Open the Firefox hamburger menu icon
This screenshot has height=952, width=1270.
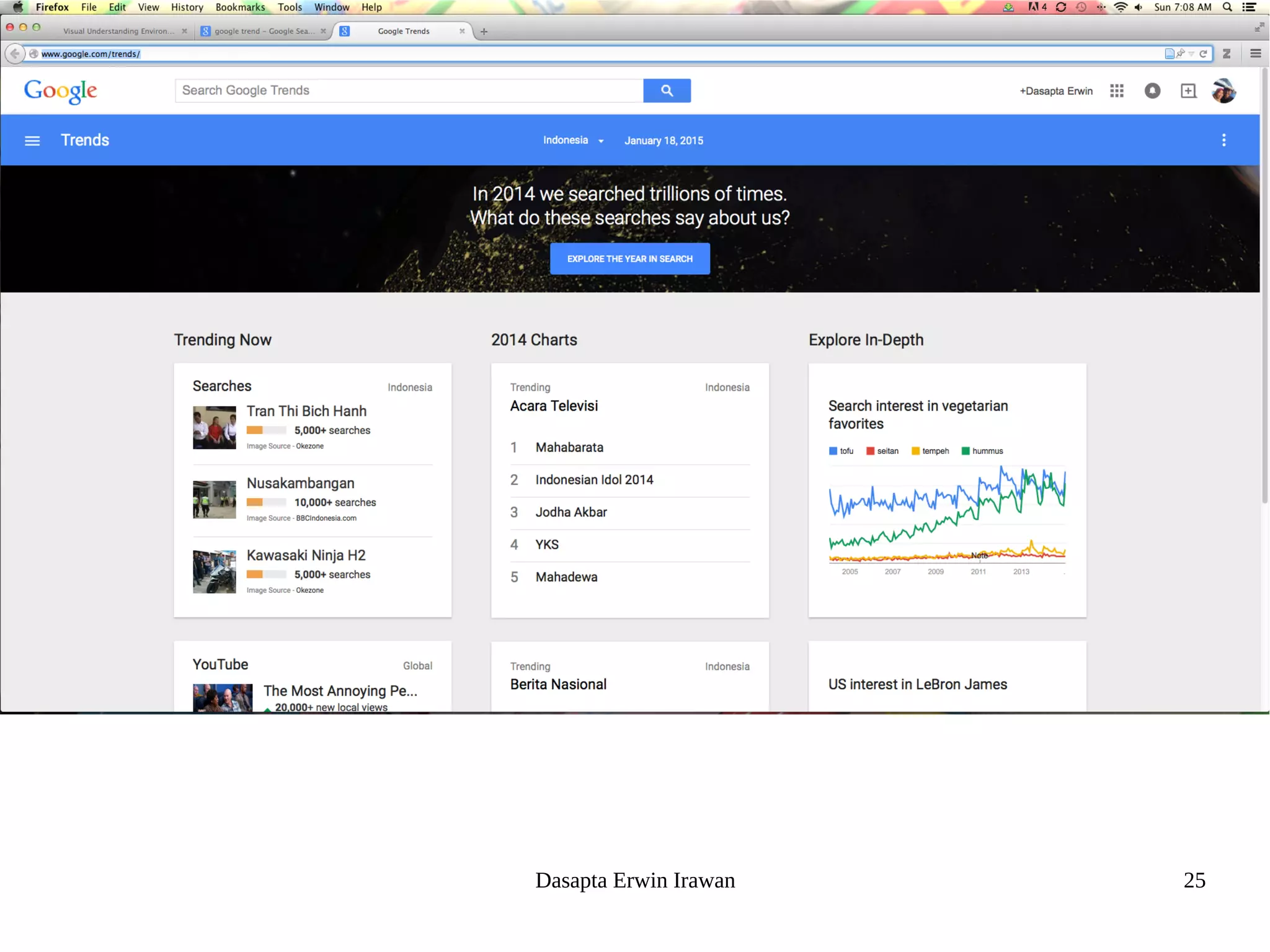pos(1256,54)
